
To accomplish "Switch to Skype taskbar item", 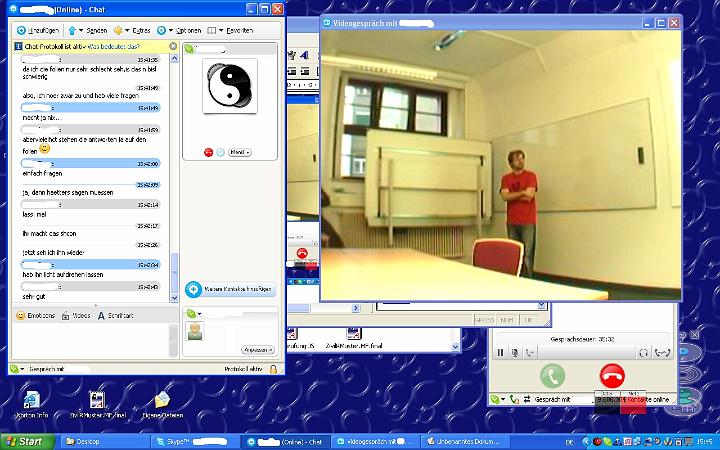I will 194,442.
